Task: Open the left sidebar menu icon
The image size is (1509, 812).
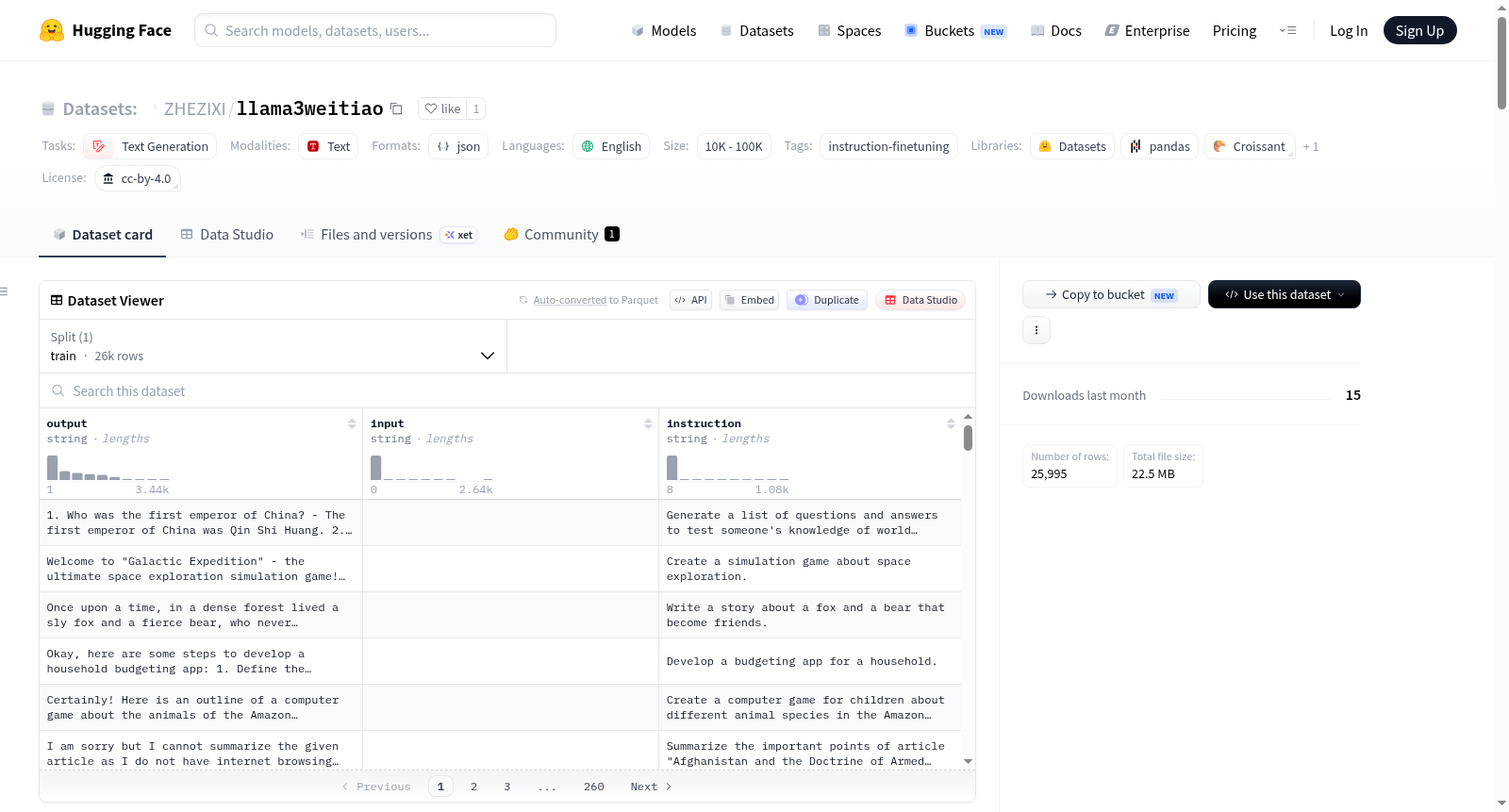Action: click(x=4, y=291)
